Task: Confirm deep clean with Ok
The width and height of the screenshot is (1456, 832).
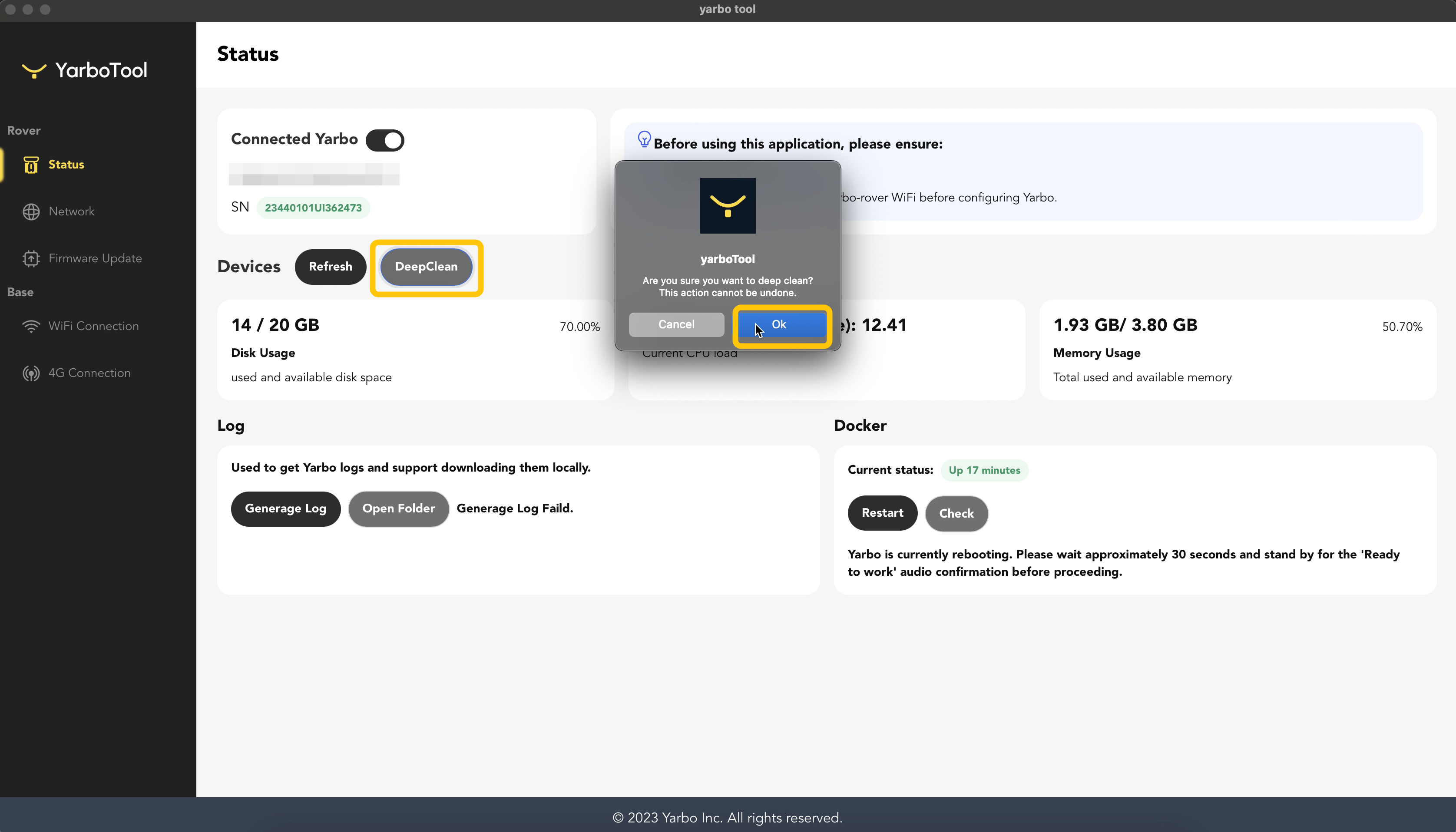Action: tap(781, 324)
